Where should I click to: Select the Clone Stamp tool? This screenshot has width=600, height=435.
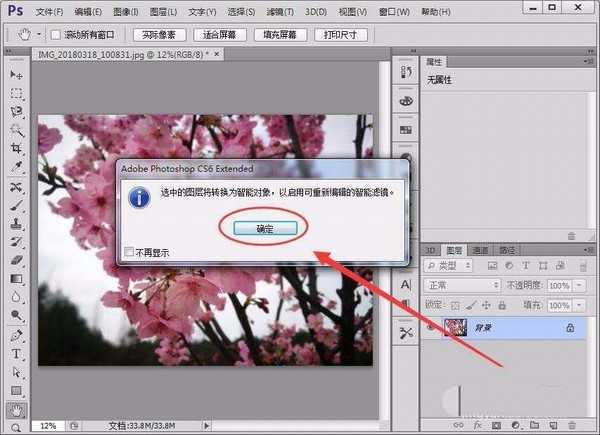click(16, 224)
